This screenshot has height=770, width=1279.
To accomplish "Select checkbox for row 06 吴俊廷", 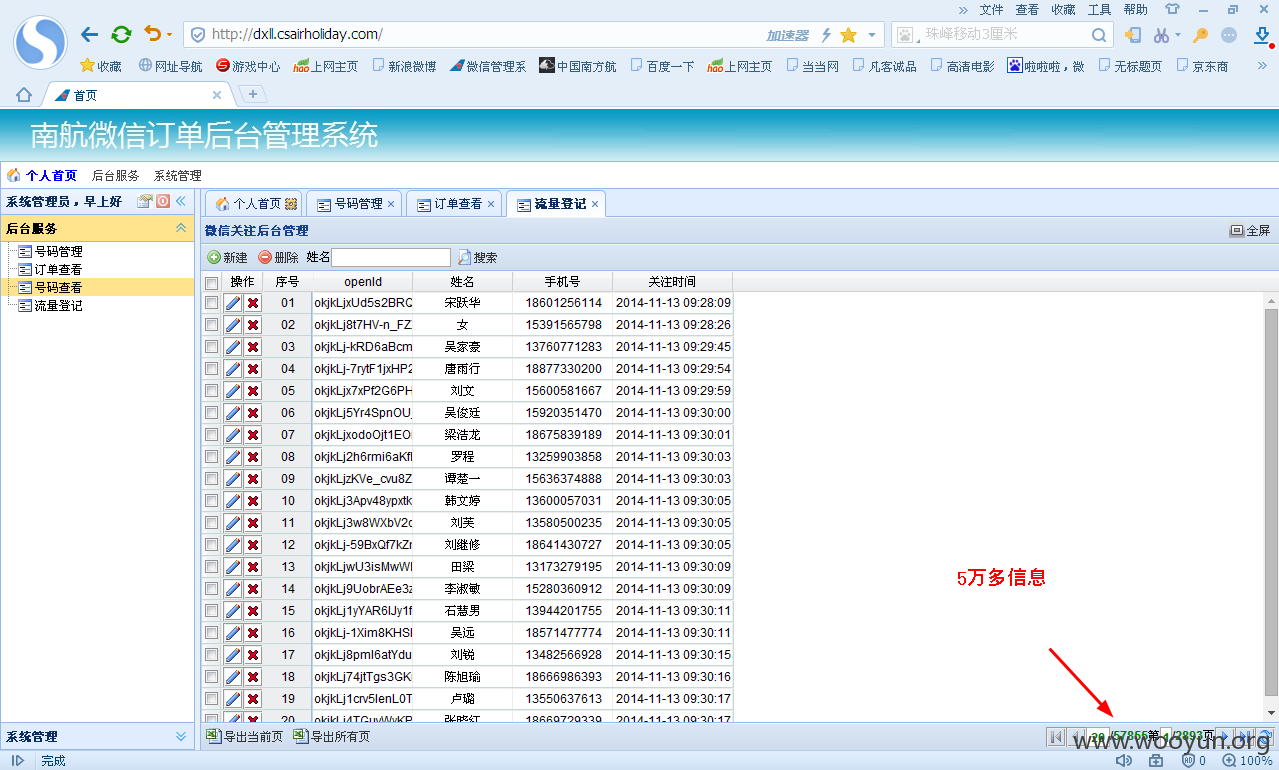I will click(211, 412).
